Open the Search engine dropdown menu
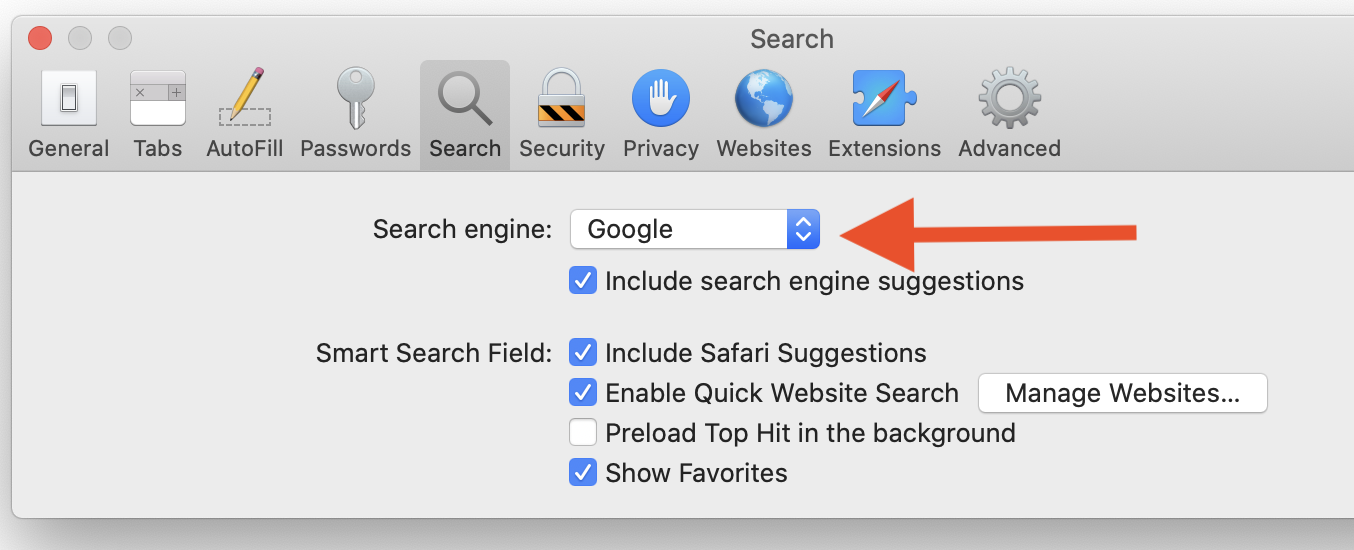The image size is (1354, 550). pyautogui.click(x=695, y=229)
